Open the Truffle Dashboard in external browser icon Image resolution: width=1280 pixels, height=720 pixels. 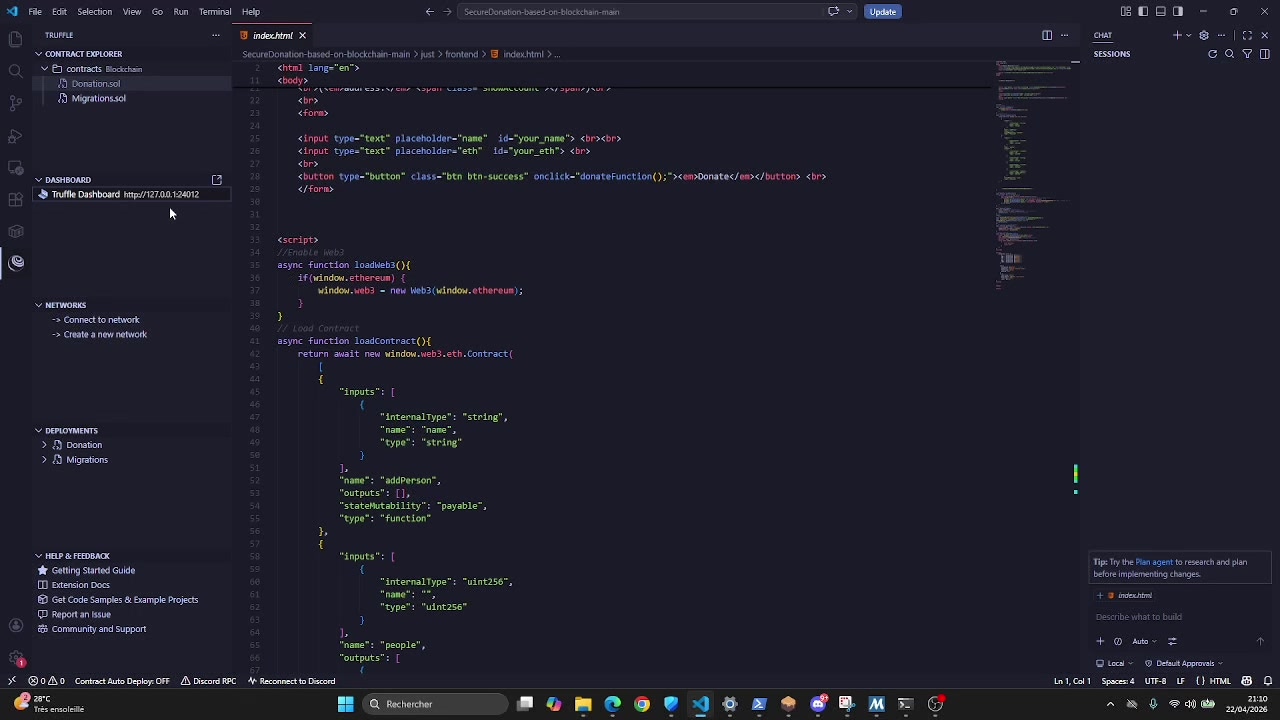click(216, 180)
